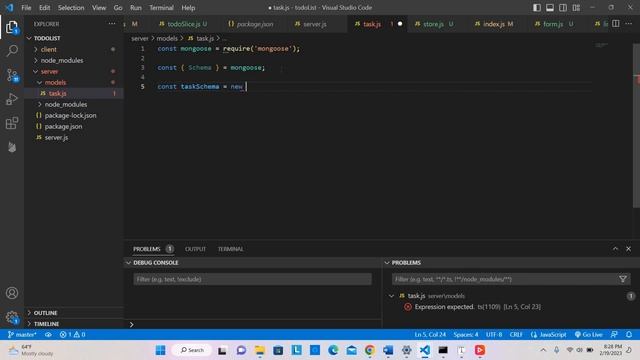The image size is (640, 360).
Task: Click the Spaces: 4 indentation setting
Action: coord(465,334)
